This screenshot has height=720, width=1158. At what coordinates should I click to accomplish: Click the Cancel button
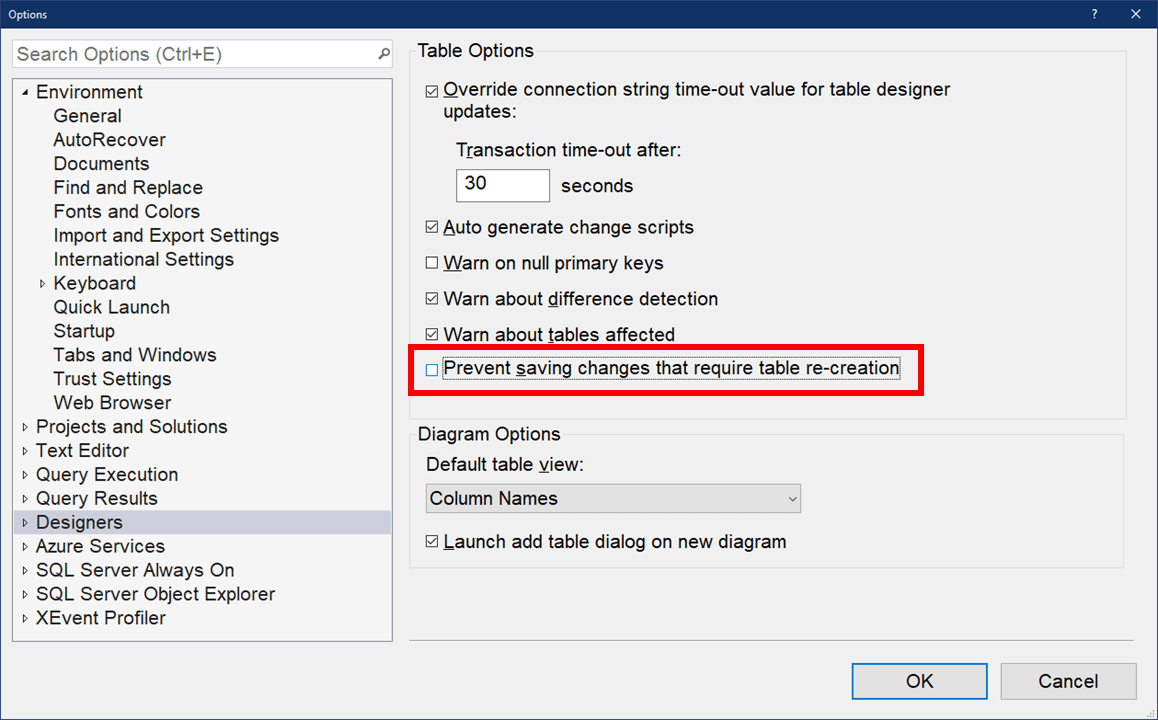1068,681
